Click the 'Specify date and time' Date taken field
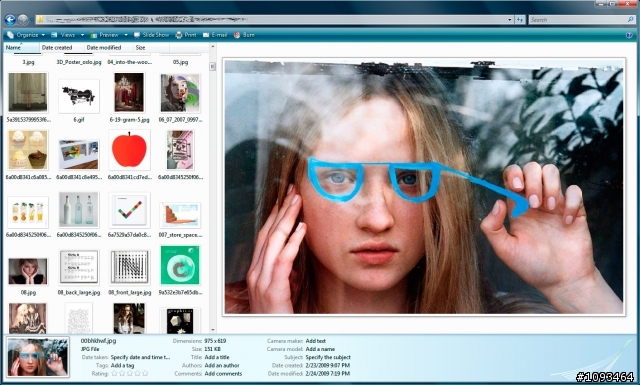This screenshot has height=385, width=640. coord(140,357)
